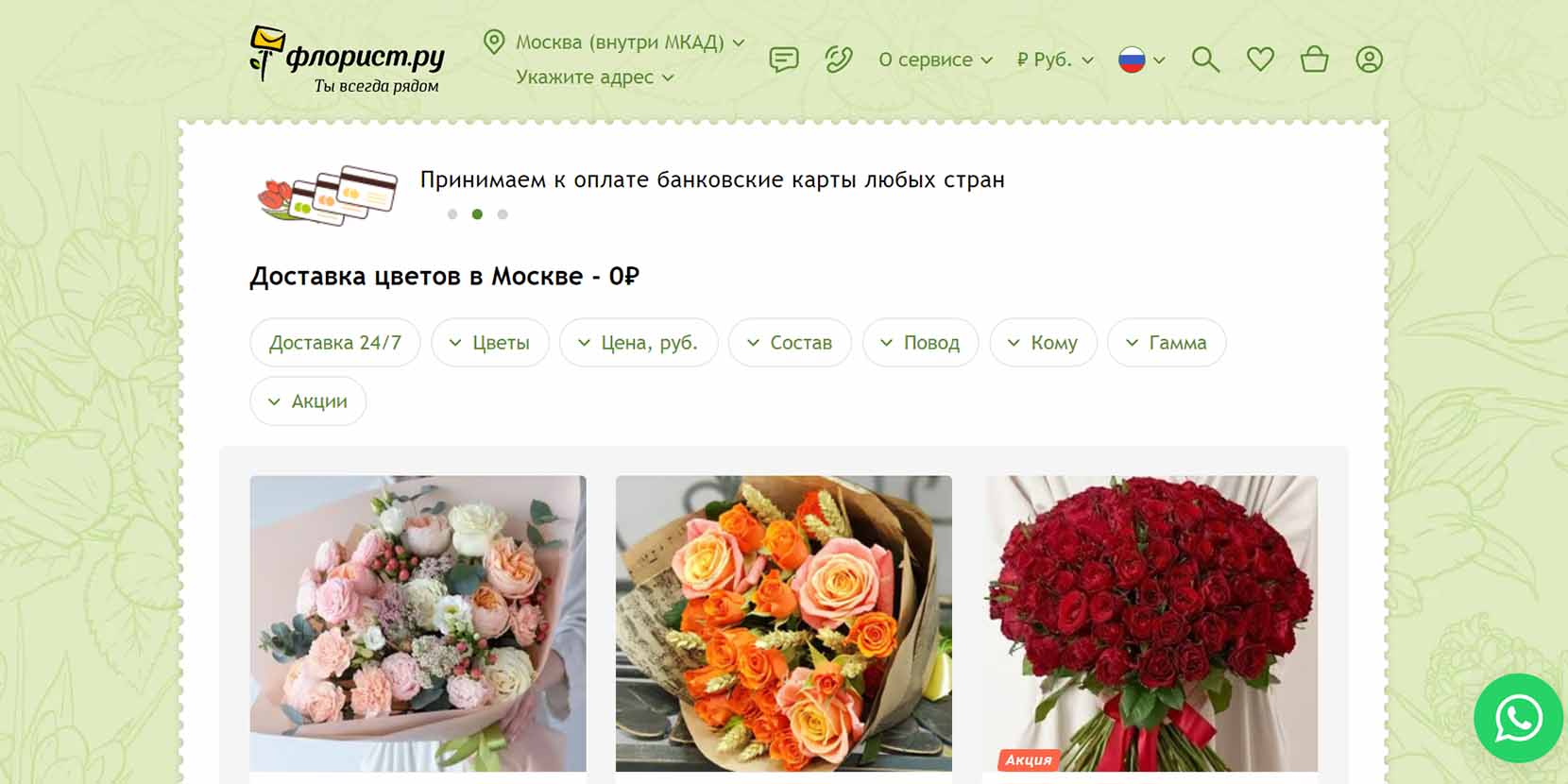This screenshot has width=1568, height=784.
Task: Click the Флорист.ру logo
Action: (x=347, y=60)
